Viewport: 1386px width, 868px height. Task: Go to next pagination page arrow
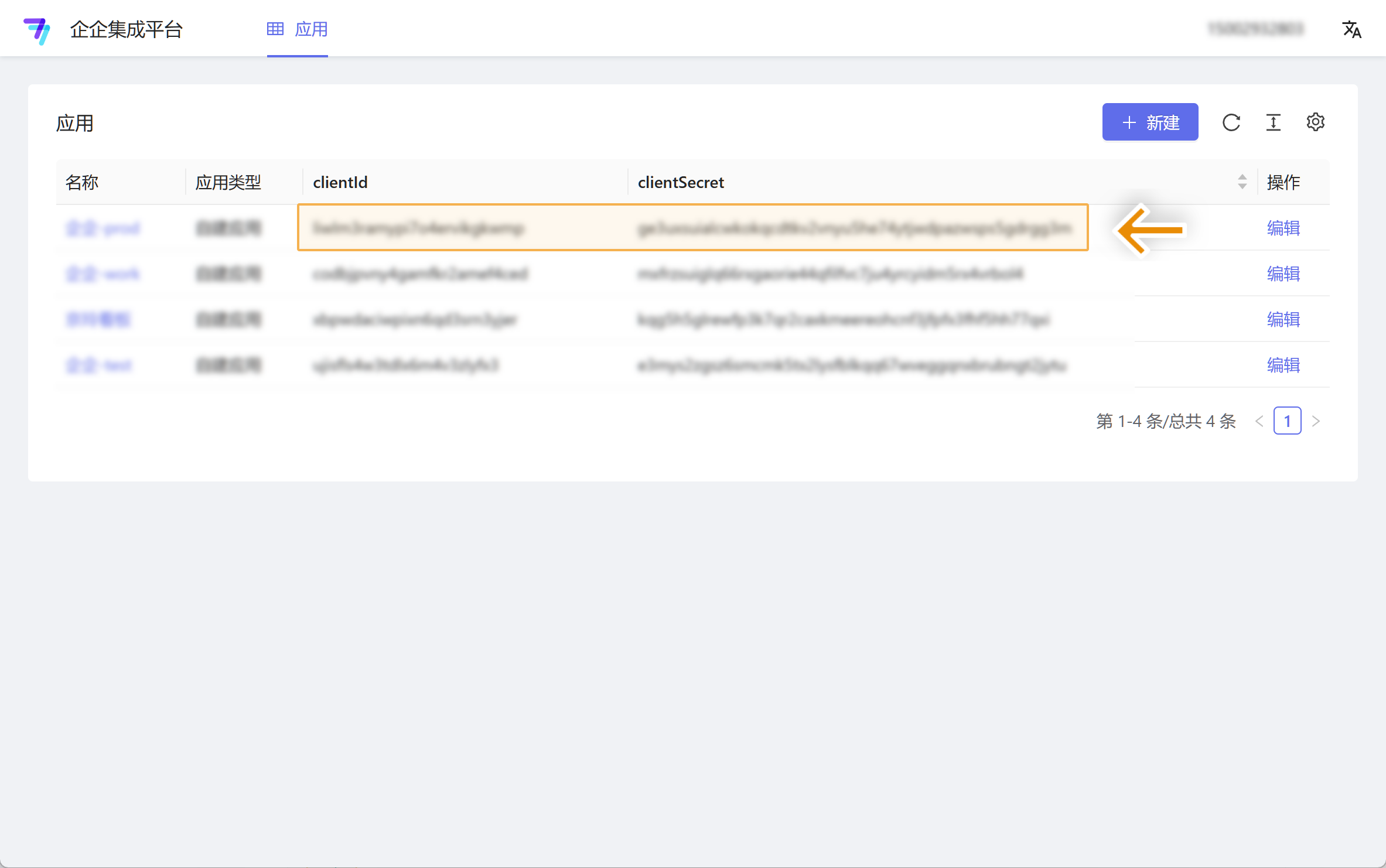click(1316, 421)
